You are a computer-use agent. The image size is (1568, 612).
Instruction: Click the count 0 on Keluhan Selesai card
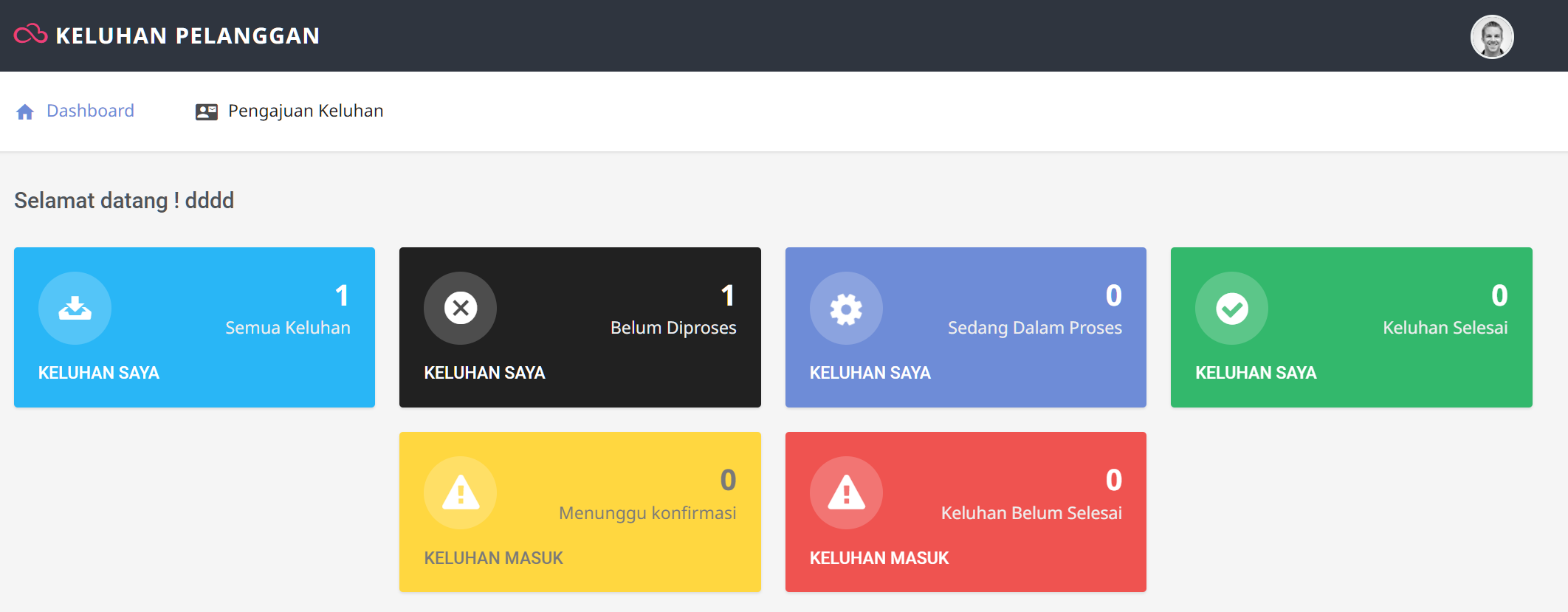1499,296
